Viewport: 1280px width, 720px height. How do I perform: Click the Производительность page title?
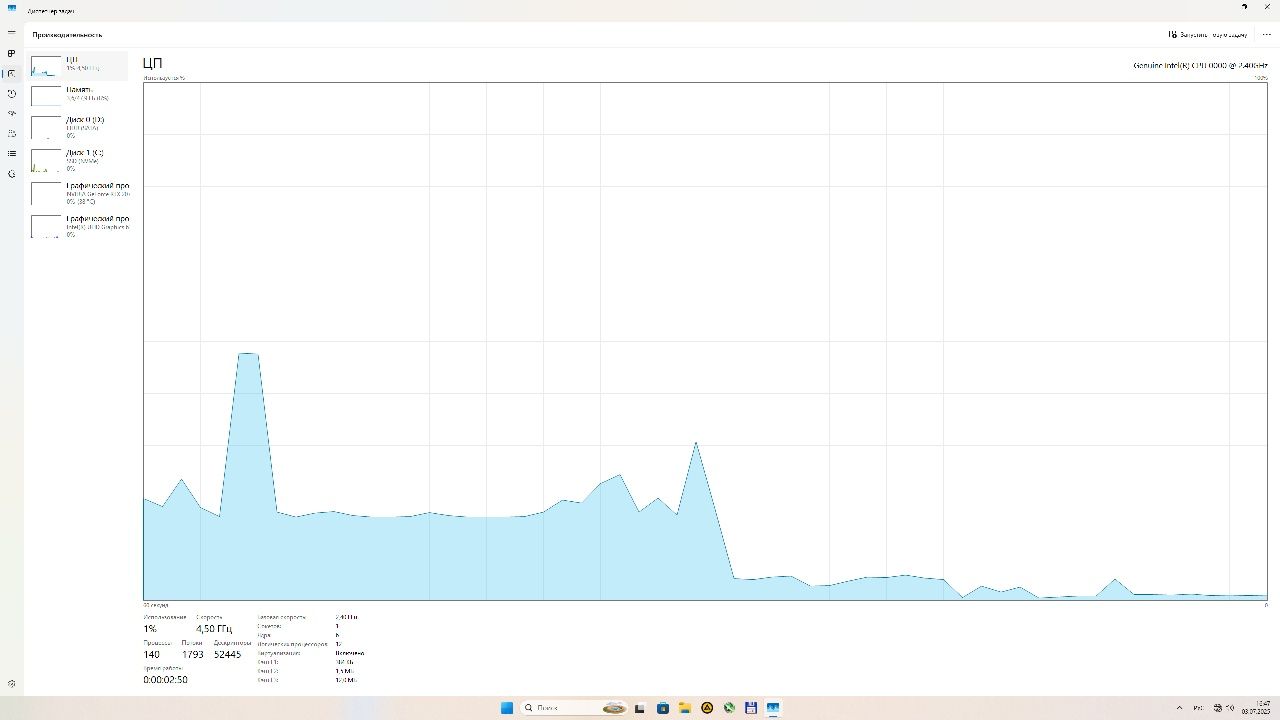67,34
